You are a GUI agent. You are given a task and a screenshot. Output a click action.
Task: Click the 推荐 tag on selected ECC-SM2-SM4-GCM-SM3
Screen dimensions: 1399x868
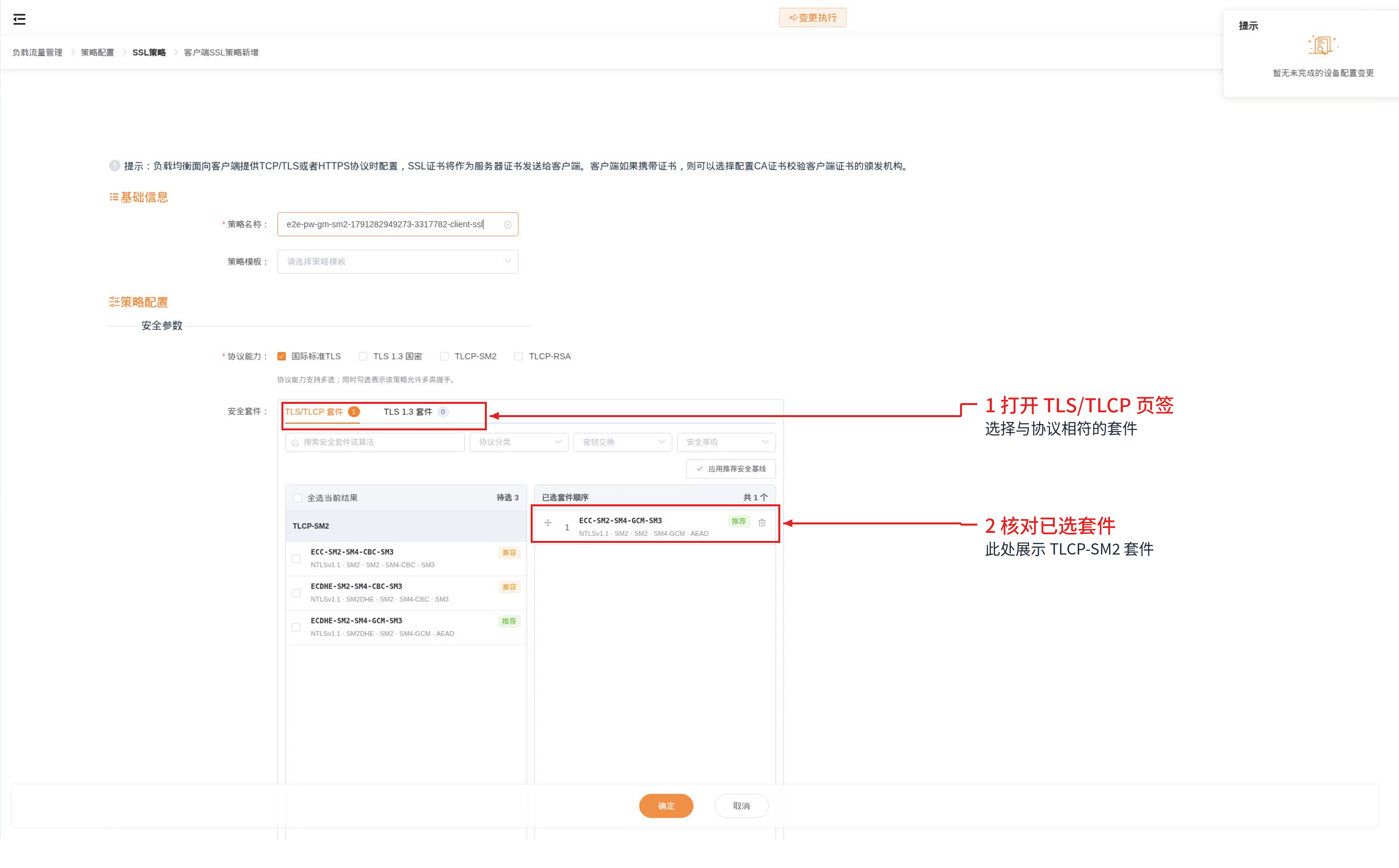point(738,521)
